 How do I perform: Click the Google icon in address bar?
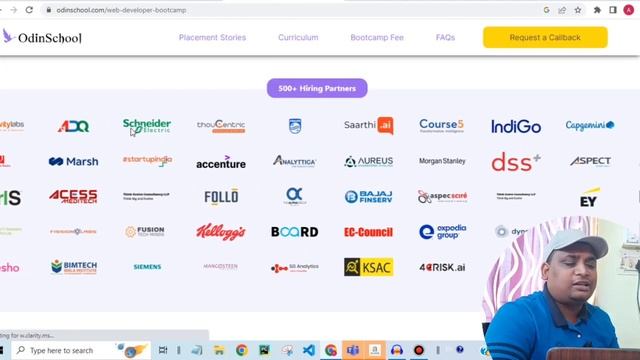(547, 10)
